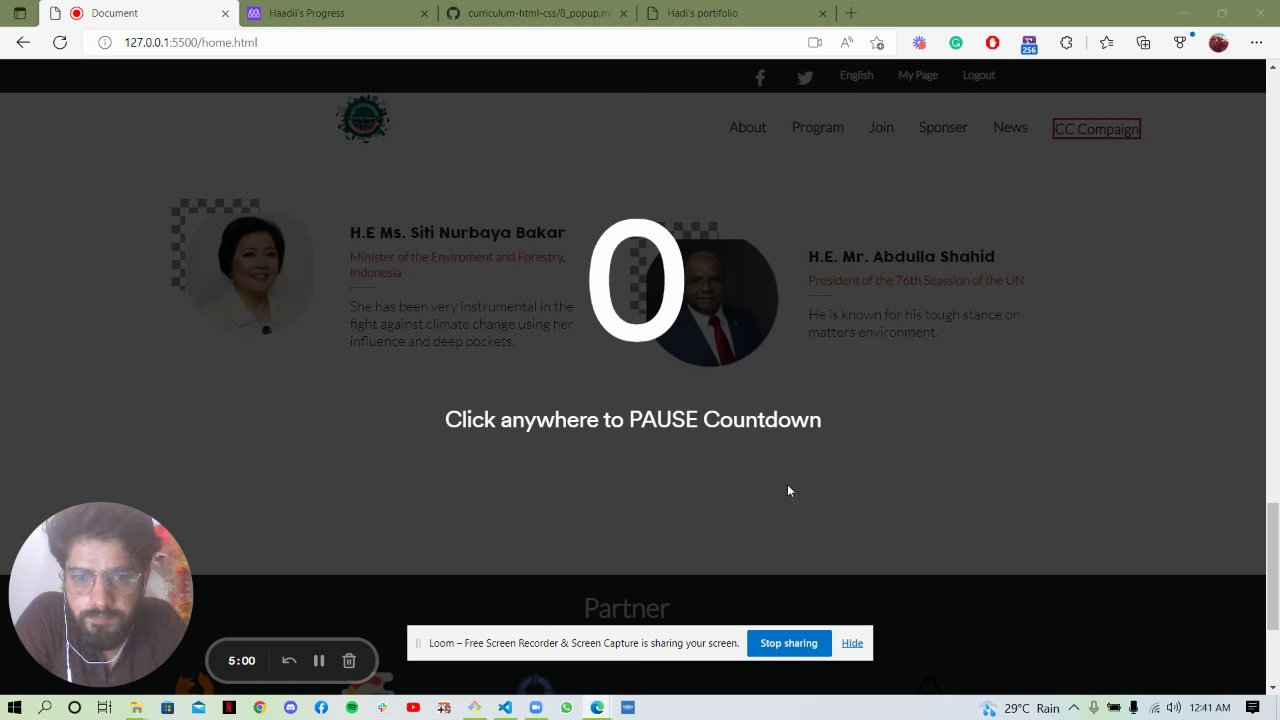Click Abdulla Shahid's photo
This screenshot has width=1280, height=720.
pos(712,302)
